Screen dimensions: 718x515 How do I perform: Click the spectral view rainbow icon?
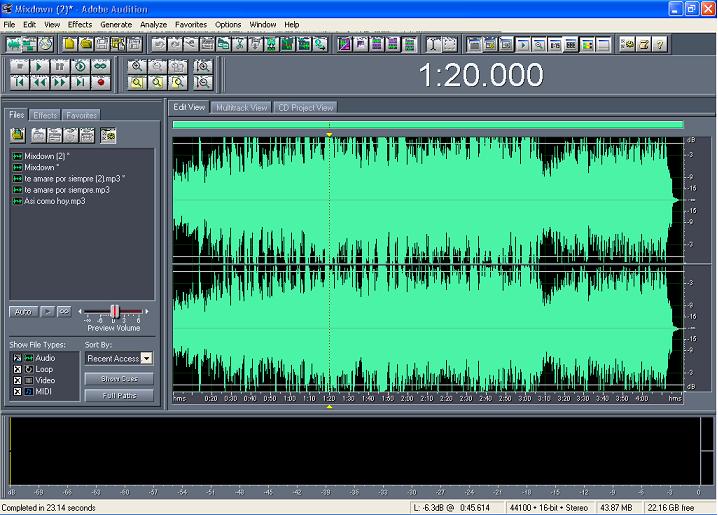pos(587,44)
